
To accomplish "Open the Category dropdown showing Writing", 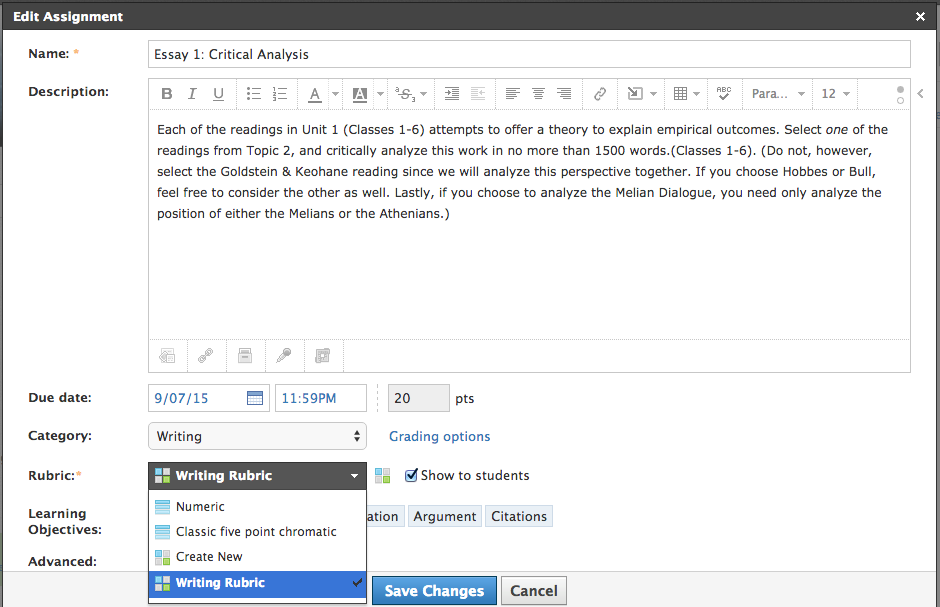I will [257, 436].
